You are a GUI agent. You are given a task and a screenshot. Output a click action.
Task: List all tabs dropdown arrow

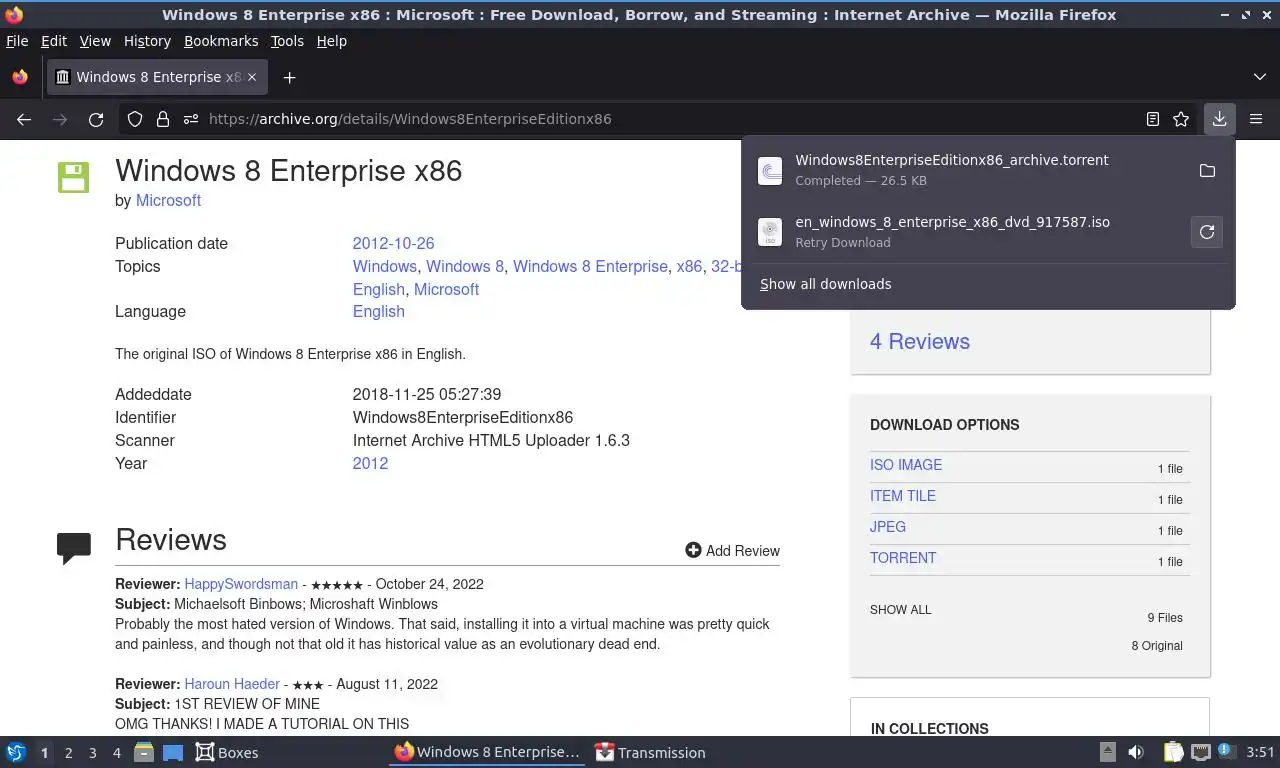pos(1260,77)
